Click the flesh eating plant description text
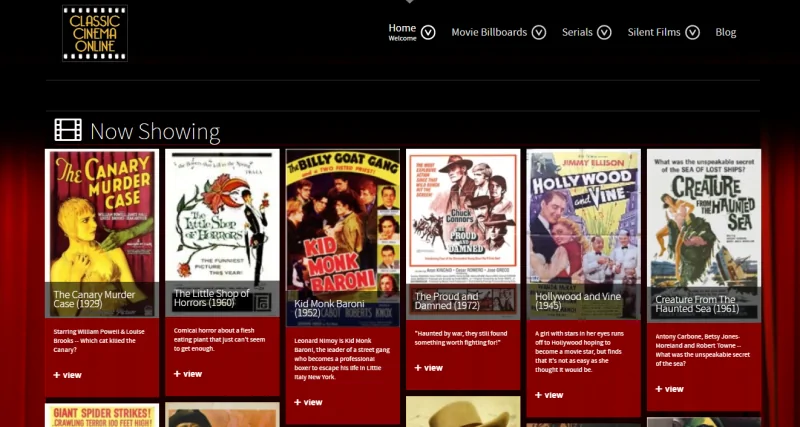This screenshot has height=427, width=800. [219, 340]
